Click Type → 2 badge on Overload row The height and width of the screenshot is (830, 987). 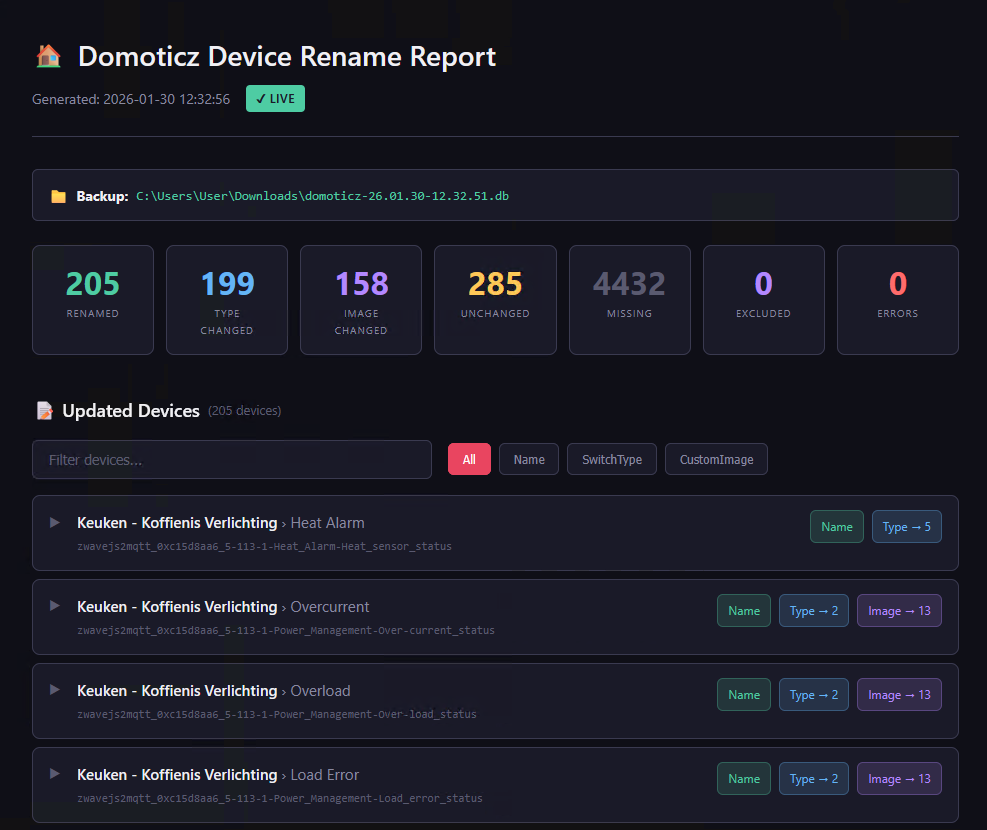tap(813, 695)
